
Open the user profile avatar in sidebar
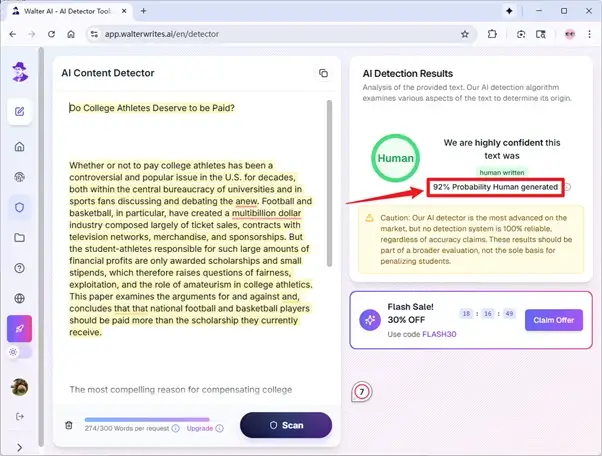coord(19,386)
